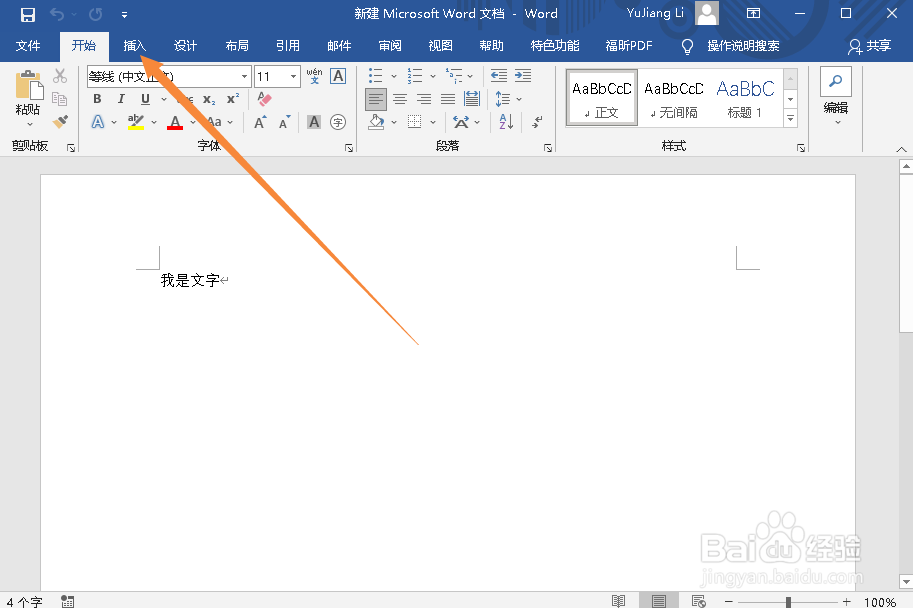Image resolution: width=913 pixels, height=608 pixels.
Task: Apply the 正文 style
Action: coord(601,98)
